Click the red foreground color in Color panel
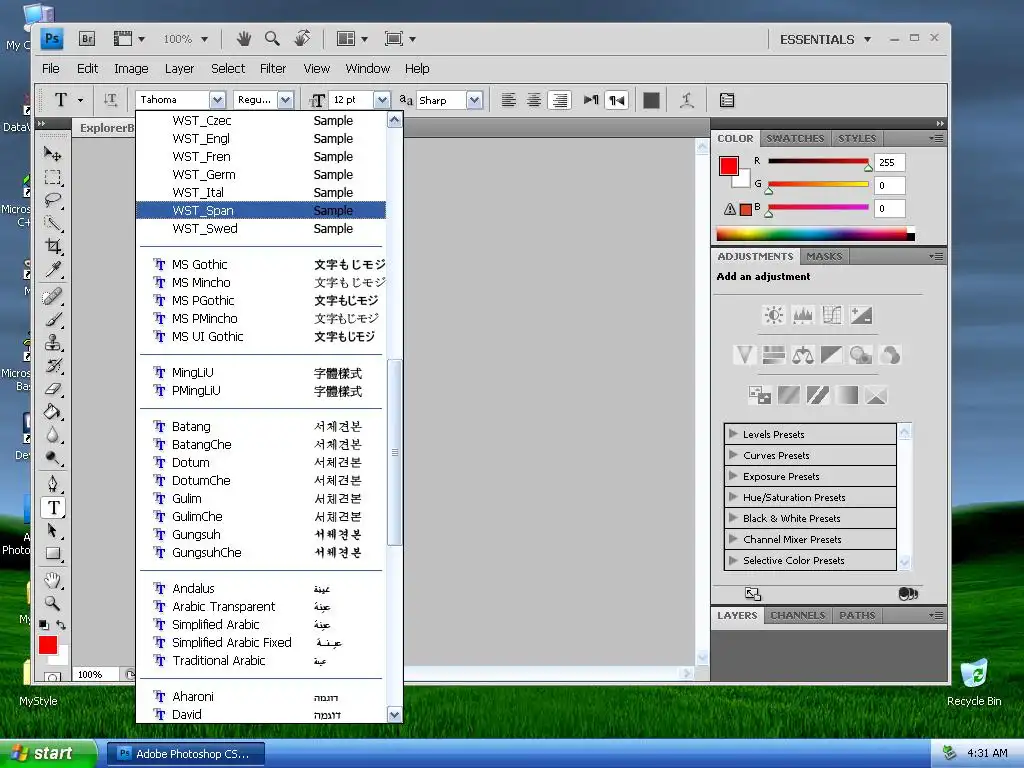1024x768 pixels. pyautogui.click(x=729, y=166)
